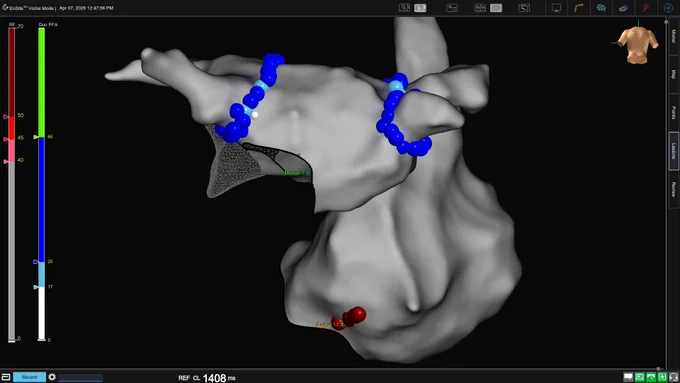This screenshot has width=680, height=383.
Task: Select the highlighted pointer layout icon
Action: 420,8
